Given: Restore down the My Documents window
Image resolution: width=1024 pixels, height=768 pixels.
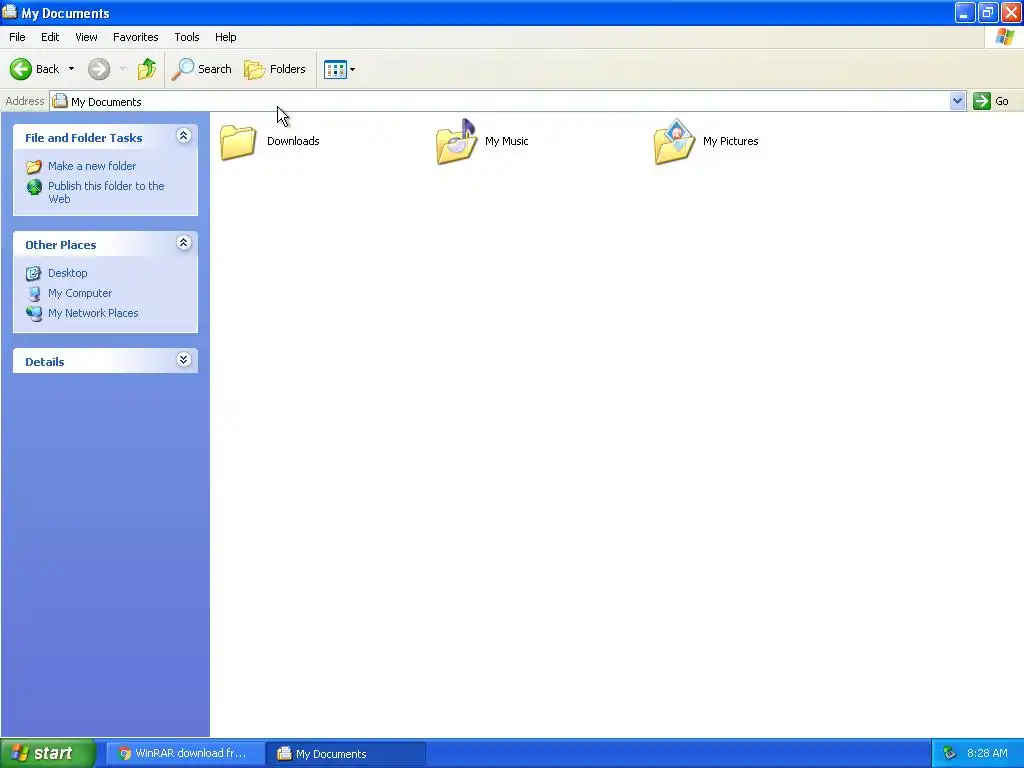Looking at the screenshot, I should (x=988, y=12).
